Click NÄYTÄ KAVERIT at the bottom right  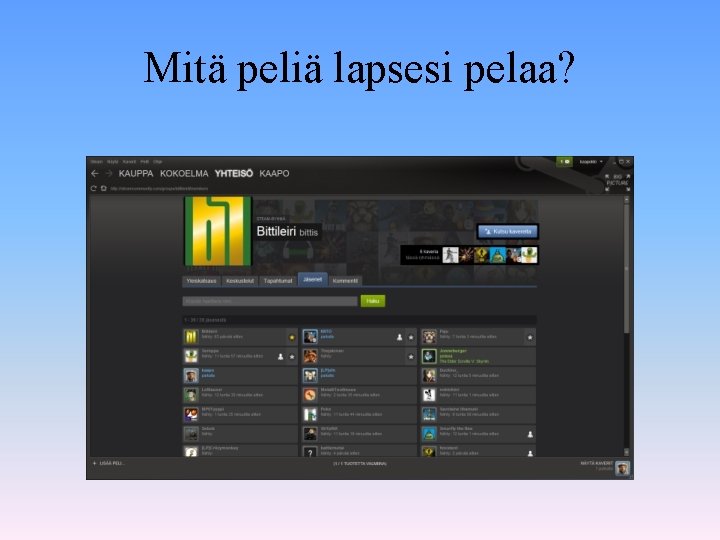596,463
